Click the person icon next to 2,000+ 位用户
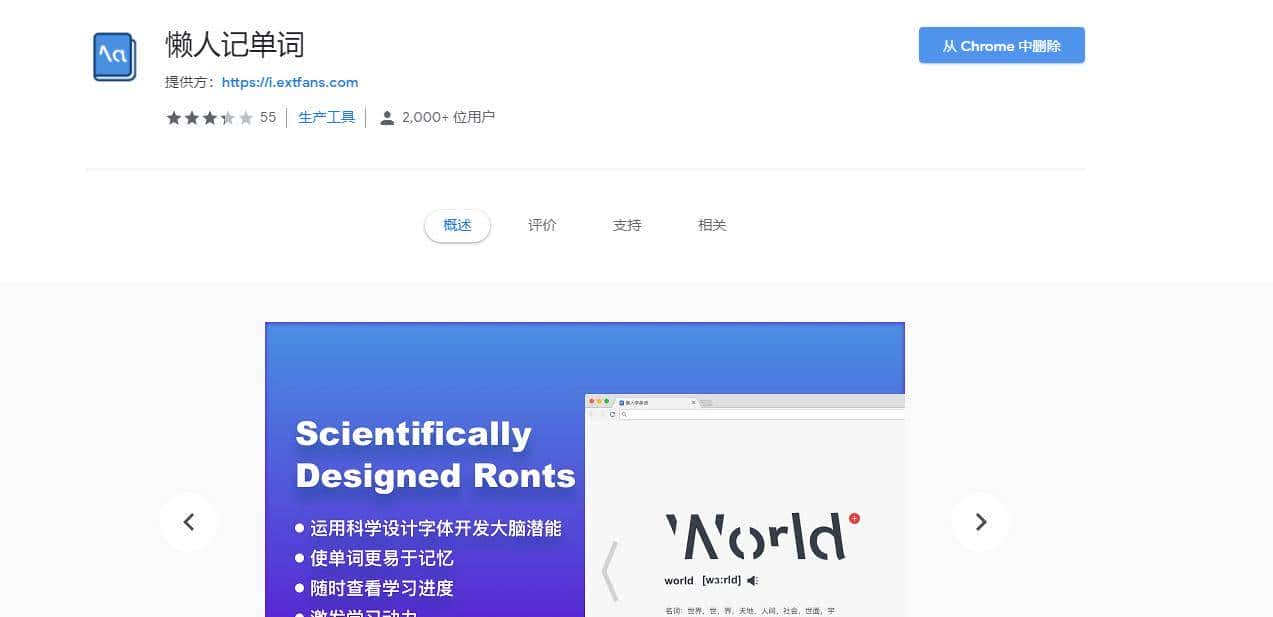Image resolution: width=1273 pixels, height=617 pixels. 387,117
